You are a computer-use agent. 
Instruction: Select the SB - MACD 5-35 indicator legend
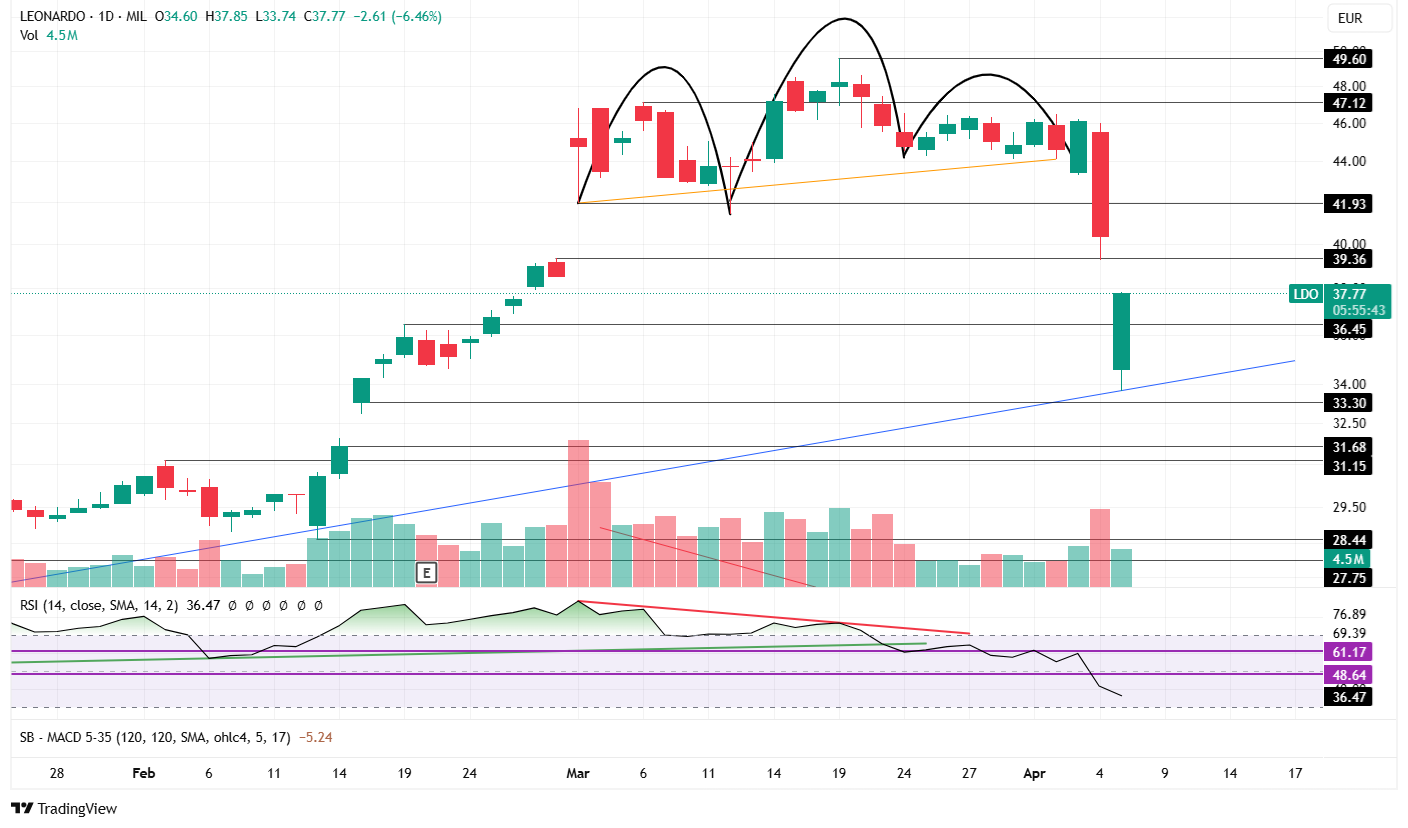(155, 737)
